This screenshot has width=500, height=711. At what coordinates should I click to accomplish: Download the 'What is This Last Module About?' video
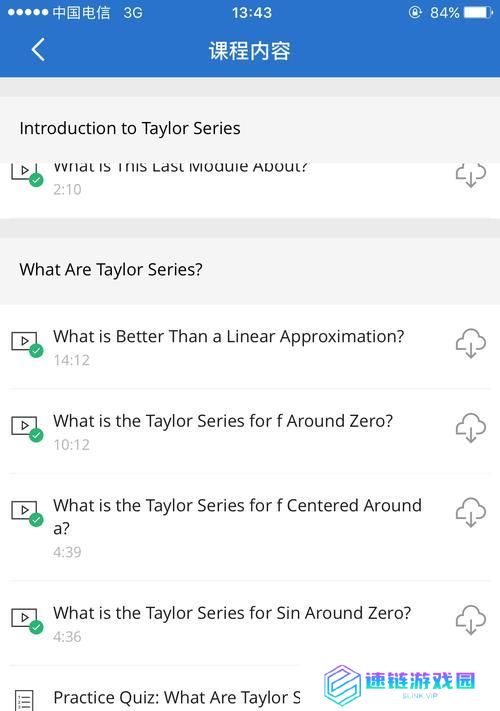pos(471,175)
